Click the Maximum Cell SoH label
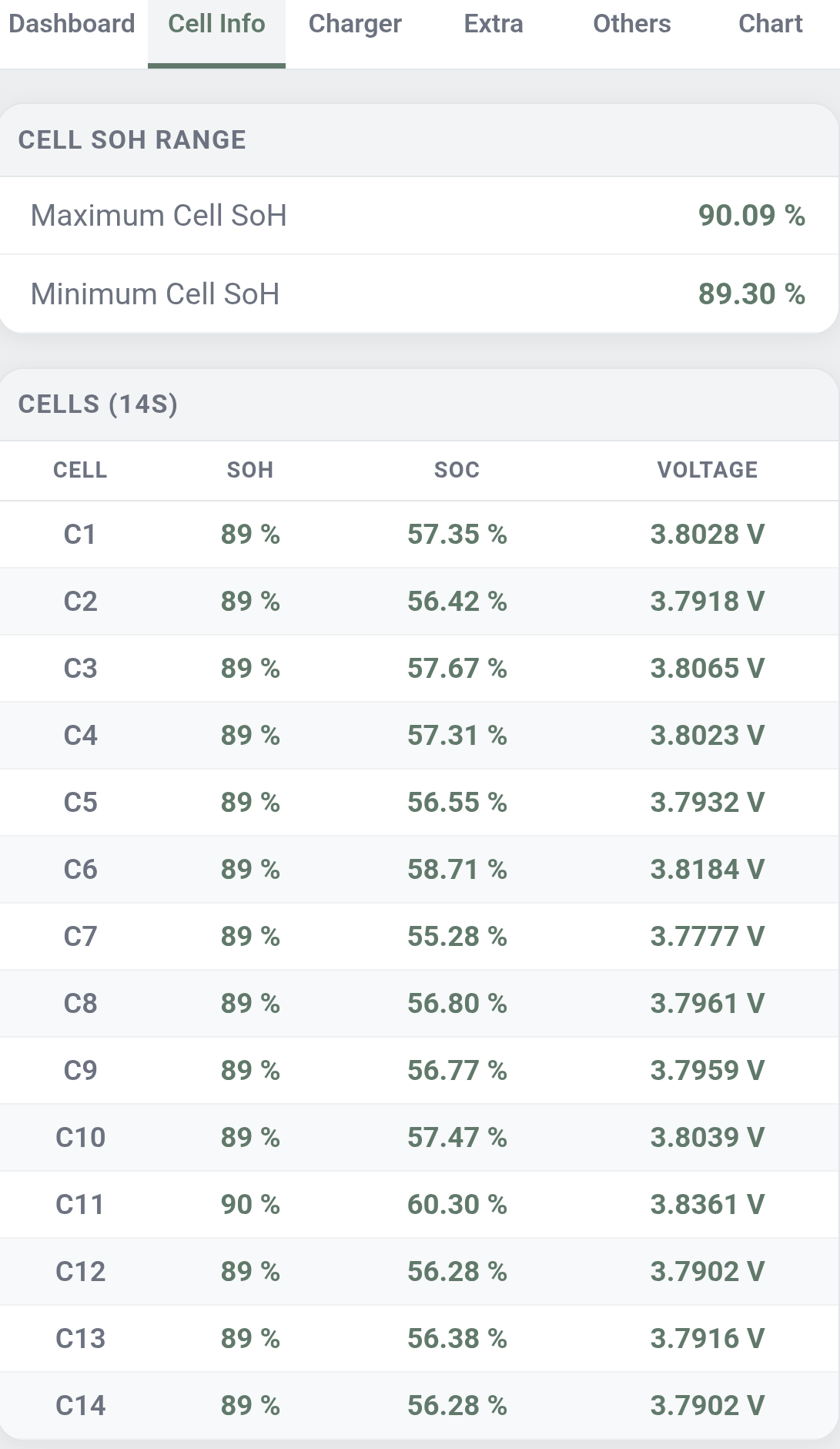840x1449 pixels. (x=159, y=216)
